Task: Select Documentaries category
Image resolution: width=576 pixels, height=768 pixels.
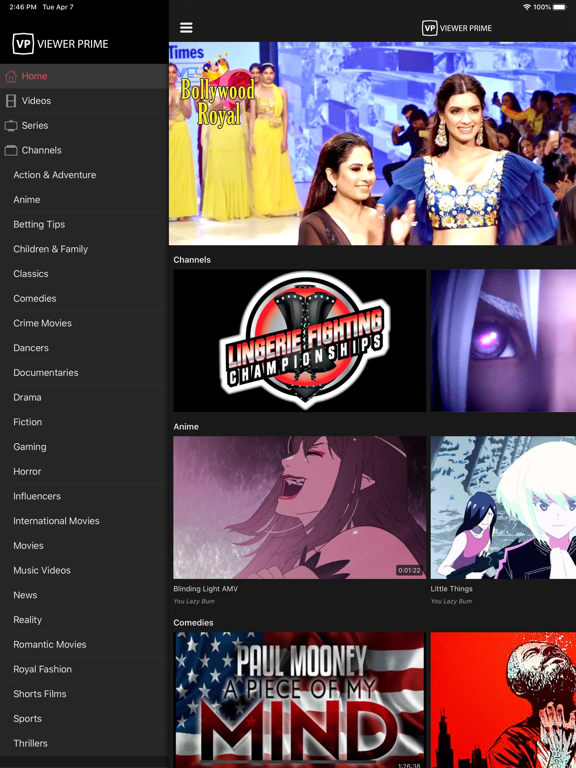Action: [x=84, y=373]
